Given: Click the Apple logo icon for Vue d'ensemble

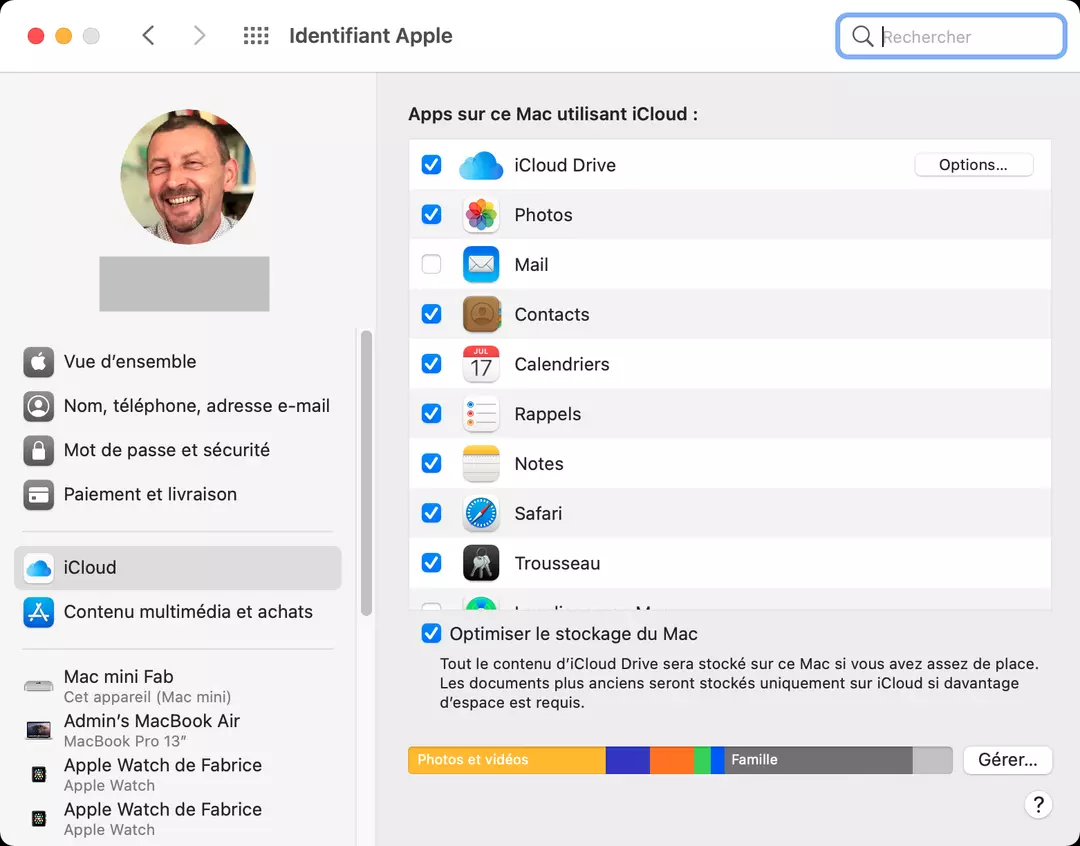Looking at the screenshot, I should click(39, 362).
